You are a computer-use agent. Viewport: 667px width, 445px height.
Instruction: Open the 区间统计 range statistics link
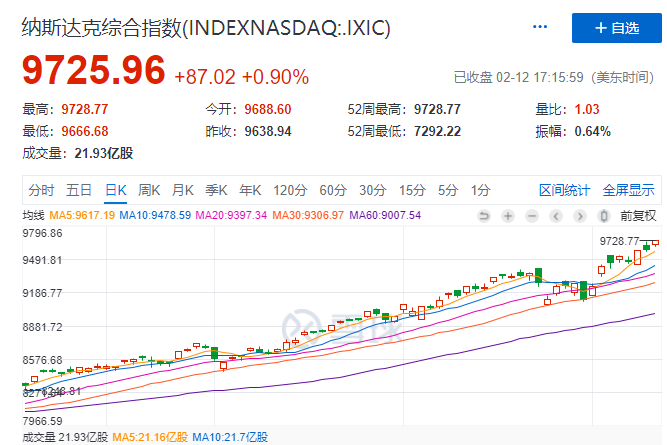tap(564, 190)
